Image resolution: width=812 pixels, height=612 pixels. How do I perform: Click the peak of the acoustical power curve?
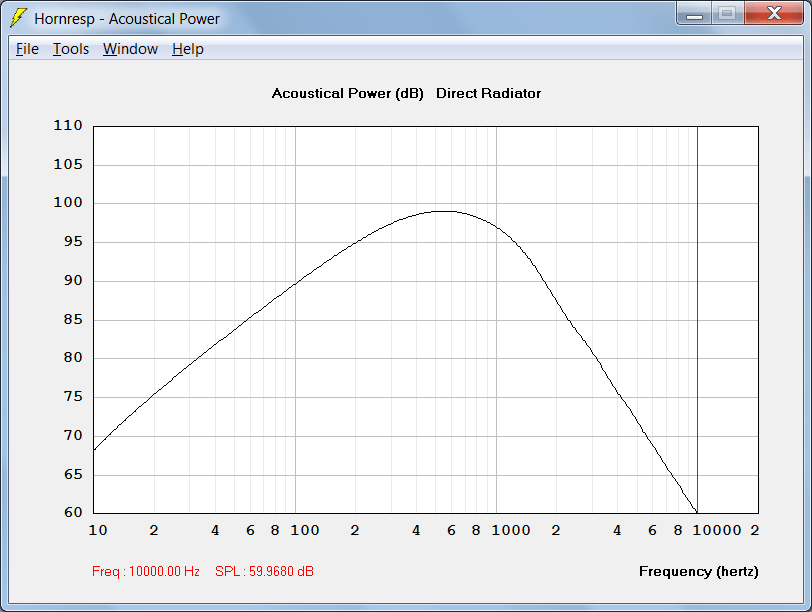pos(445,211)
